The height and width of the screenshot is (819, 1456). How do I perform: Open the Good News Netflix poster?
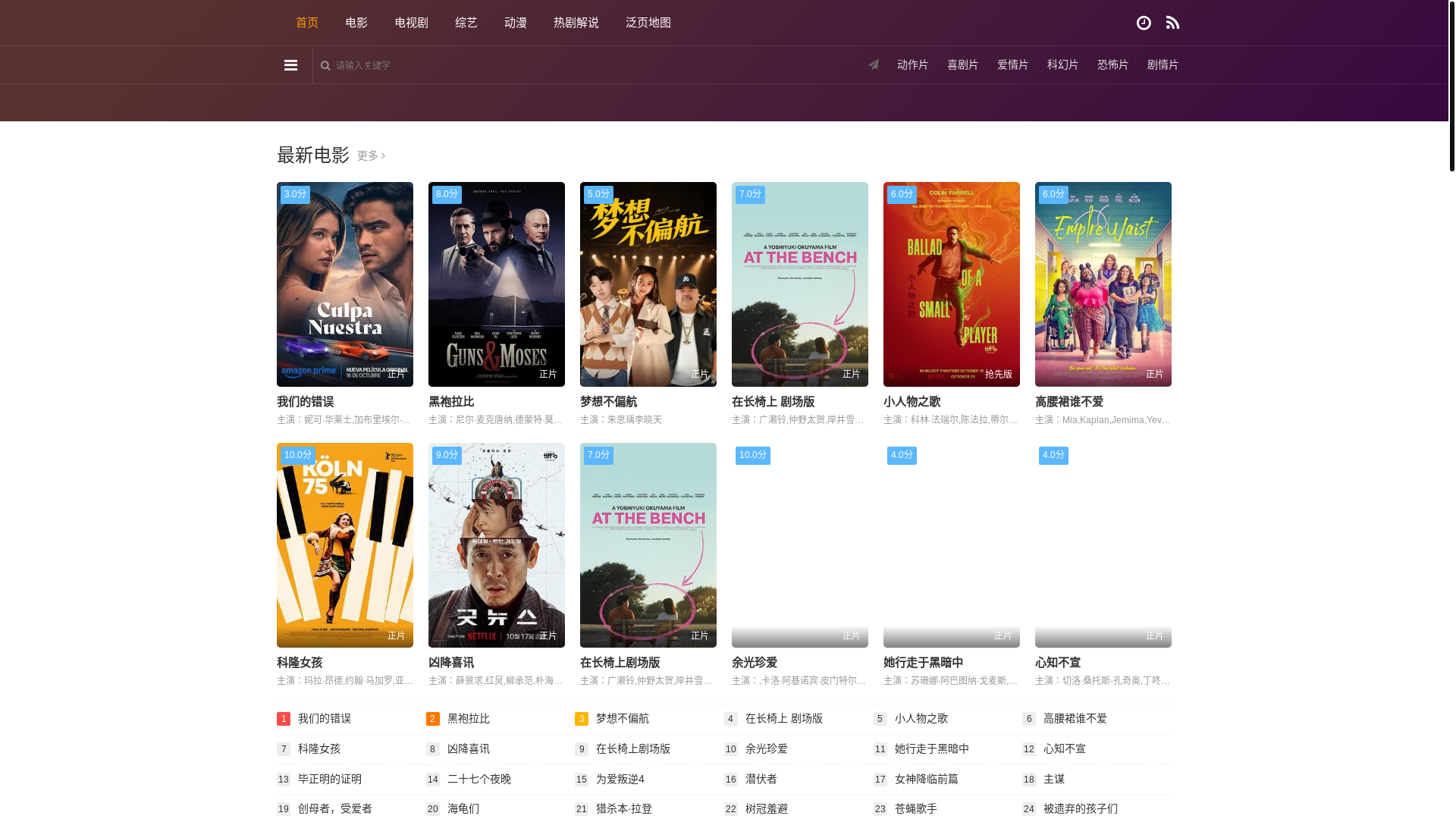coord(497,545)
